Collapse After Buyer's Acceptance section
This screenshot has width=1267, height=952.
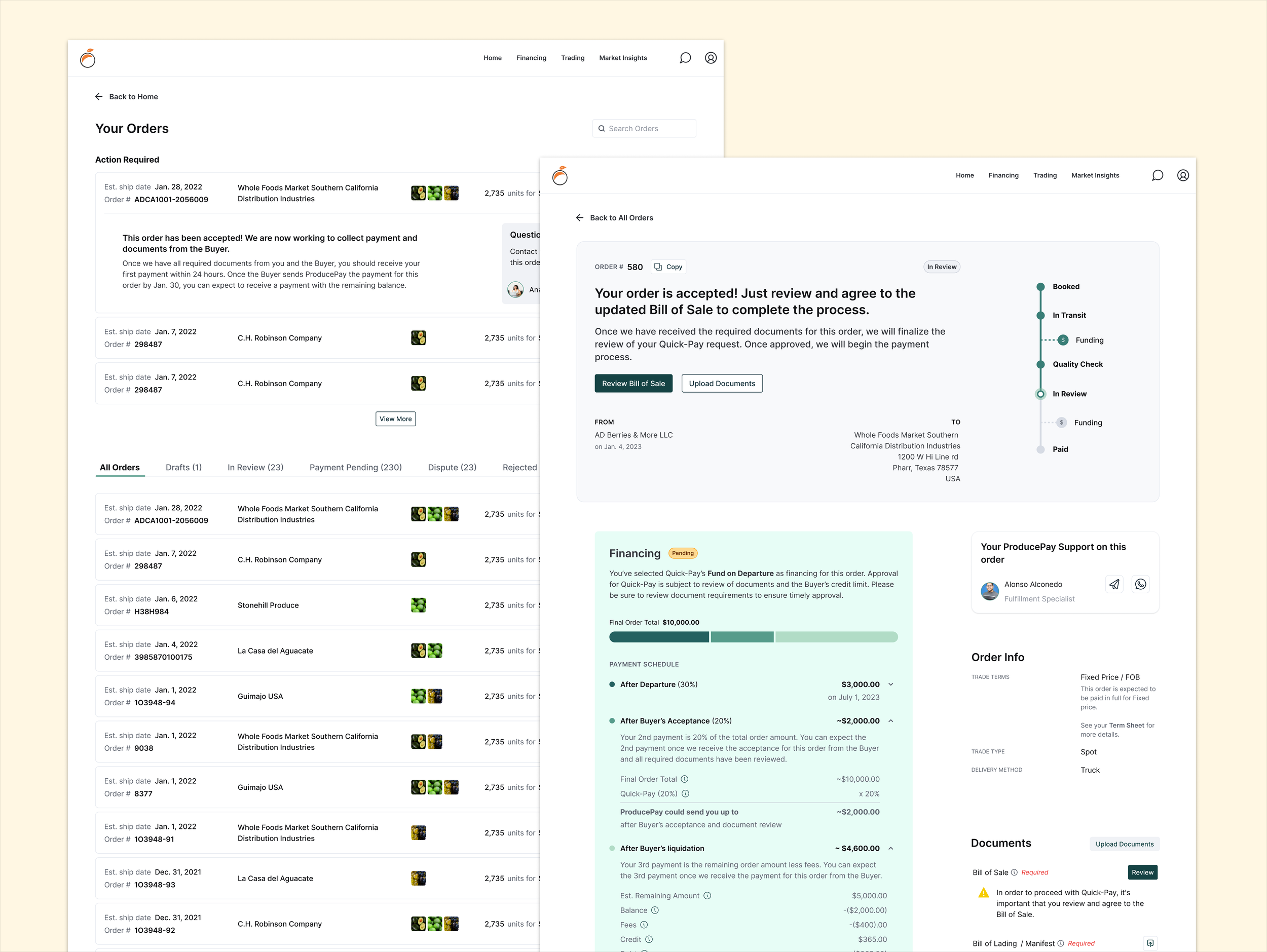coord(890,721)
